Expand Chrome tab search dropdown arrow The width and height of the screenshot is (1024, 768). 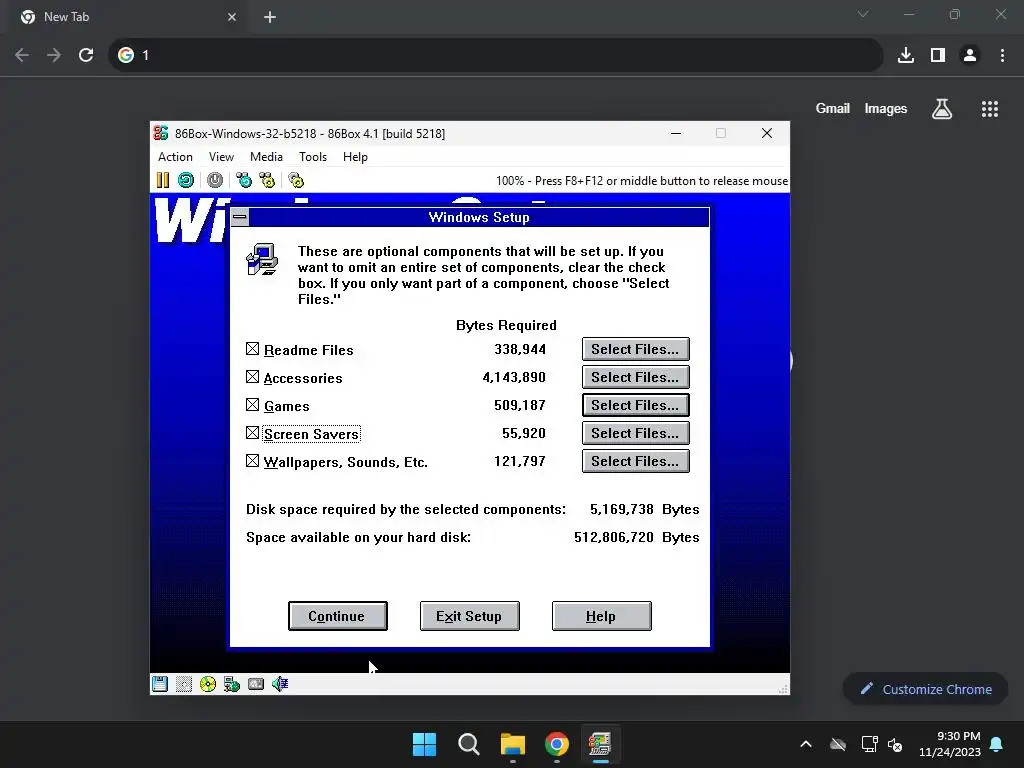863,14
